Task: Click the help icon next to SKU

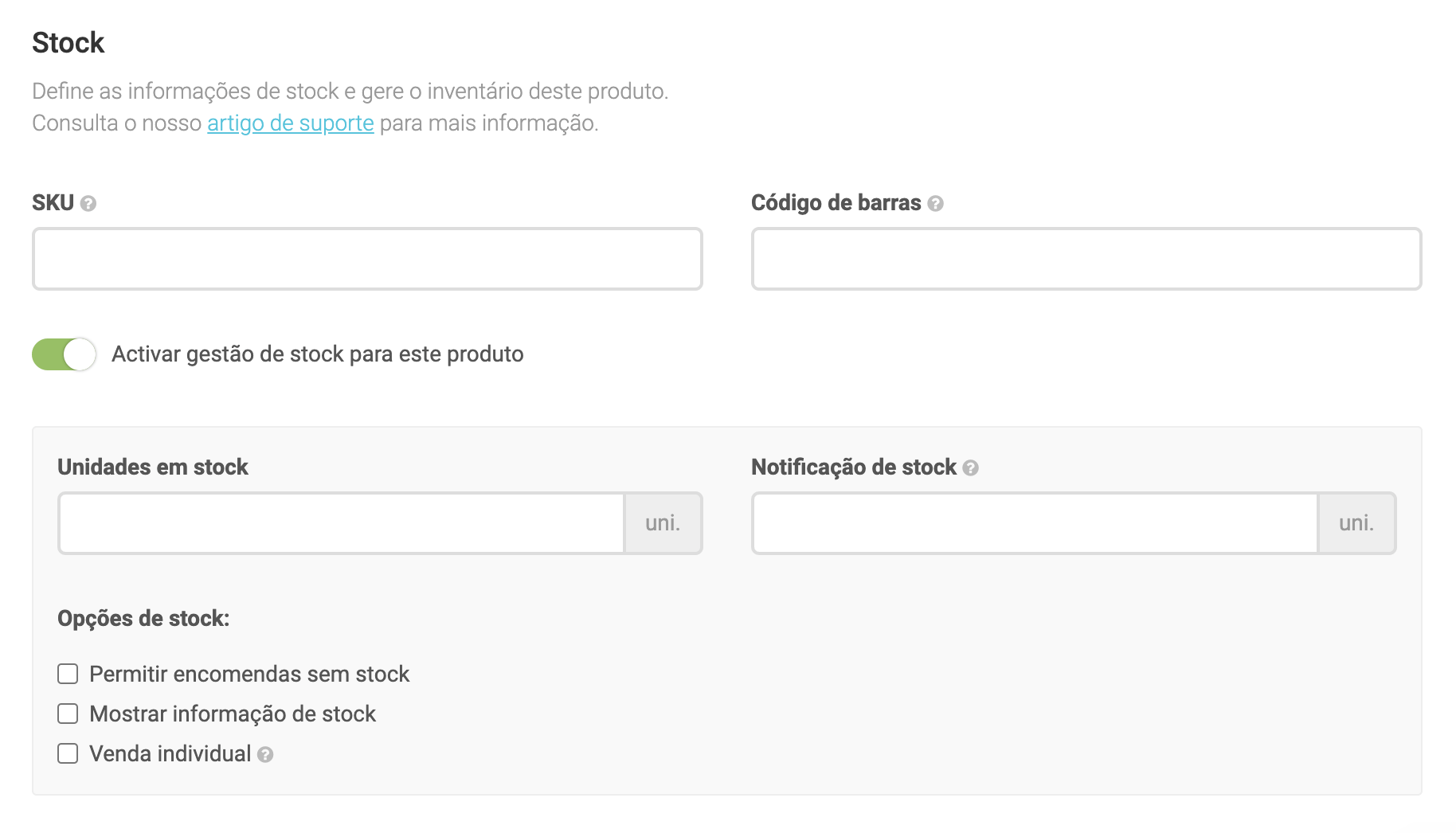Action: coord(88,204)
